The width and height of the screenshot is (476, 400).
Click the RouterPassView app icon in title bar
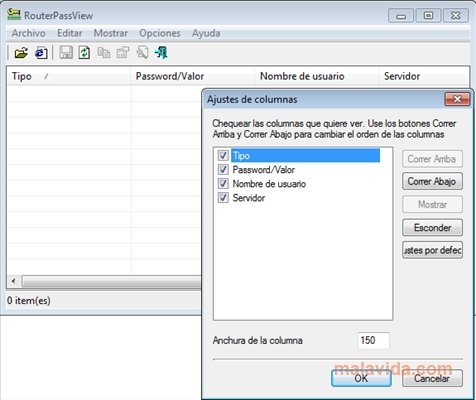tap(14, 15)
